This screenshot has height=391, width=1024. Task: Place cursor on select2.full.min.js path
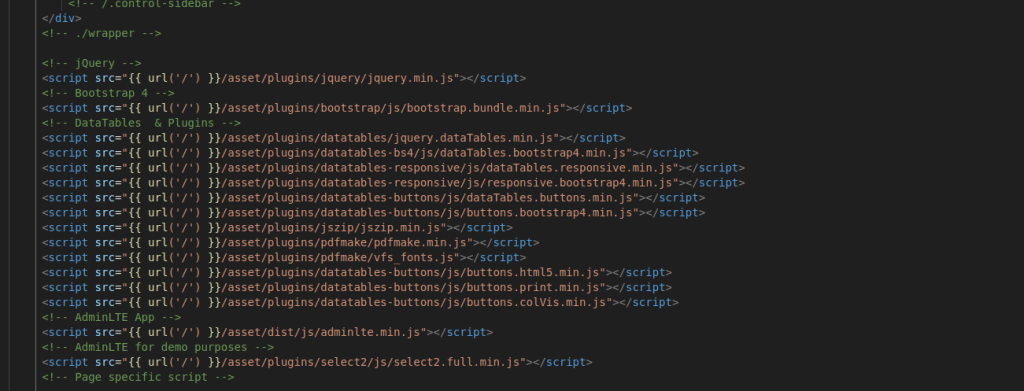click(374, 364)
